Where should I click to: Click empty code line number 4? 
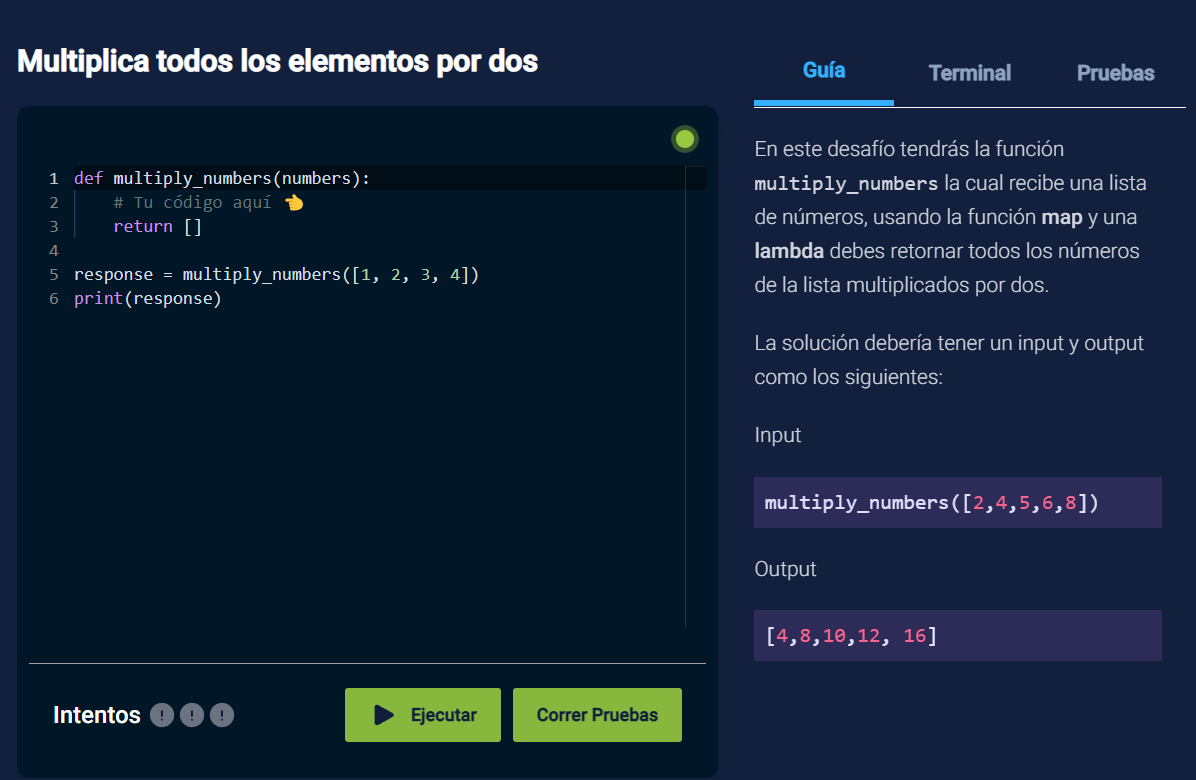point(53,251)
